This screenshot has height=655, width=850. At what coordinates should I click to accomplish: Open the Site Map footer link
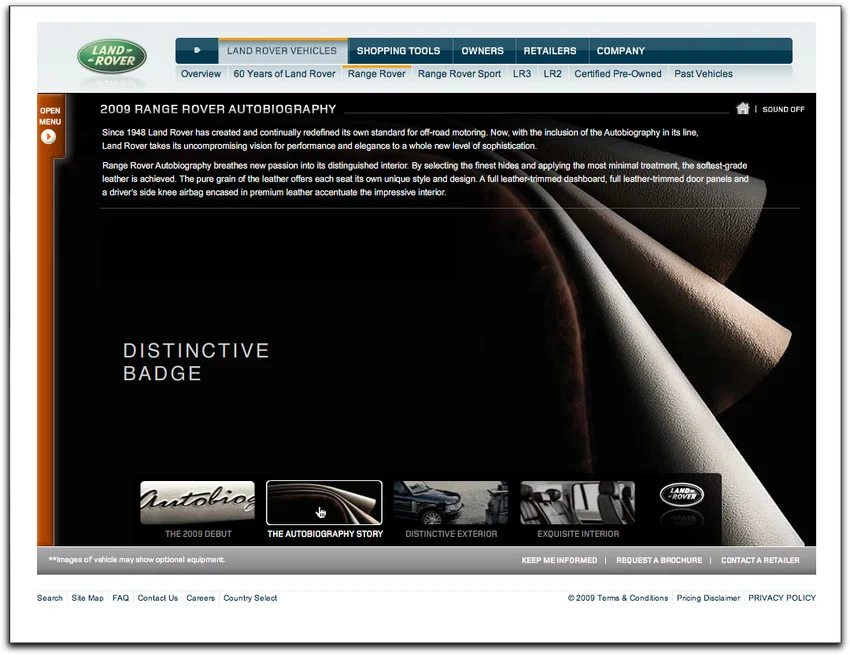click(x=87, y=598)
